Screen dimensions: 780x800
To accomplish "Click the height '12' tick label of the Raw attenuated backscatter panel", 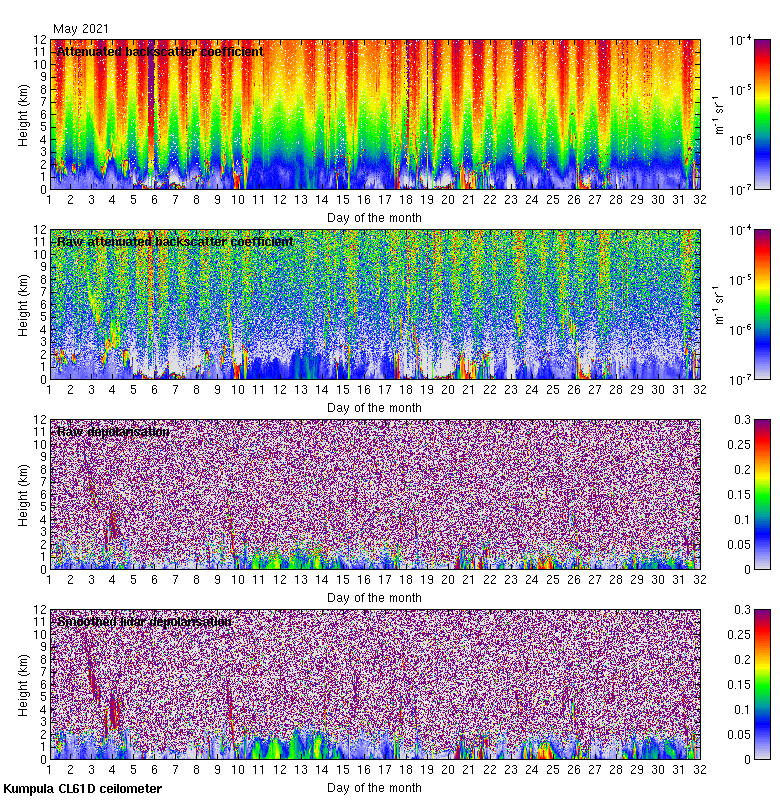I will pos(40,230).
